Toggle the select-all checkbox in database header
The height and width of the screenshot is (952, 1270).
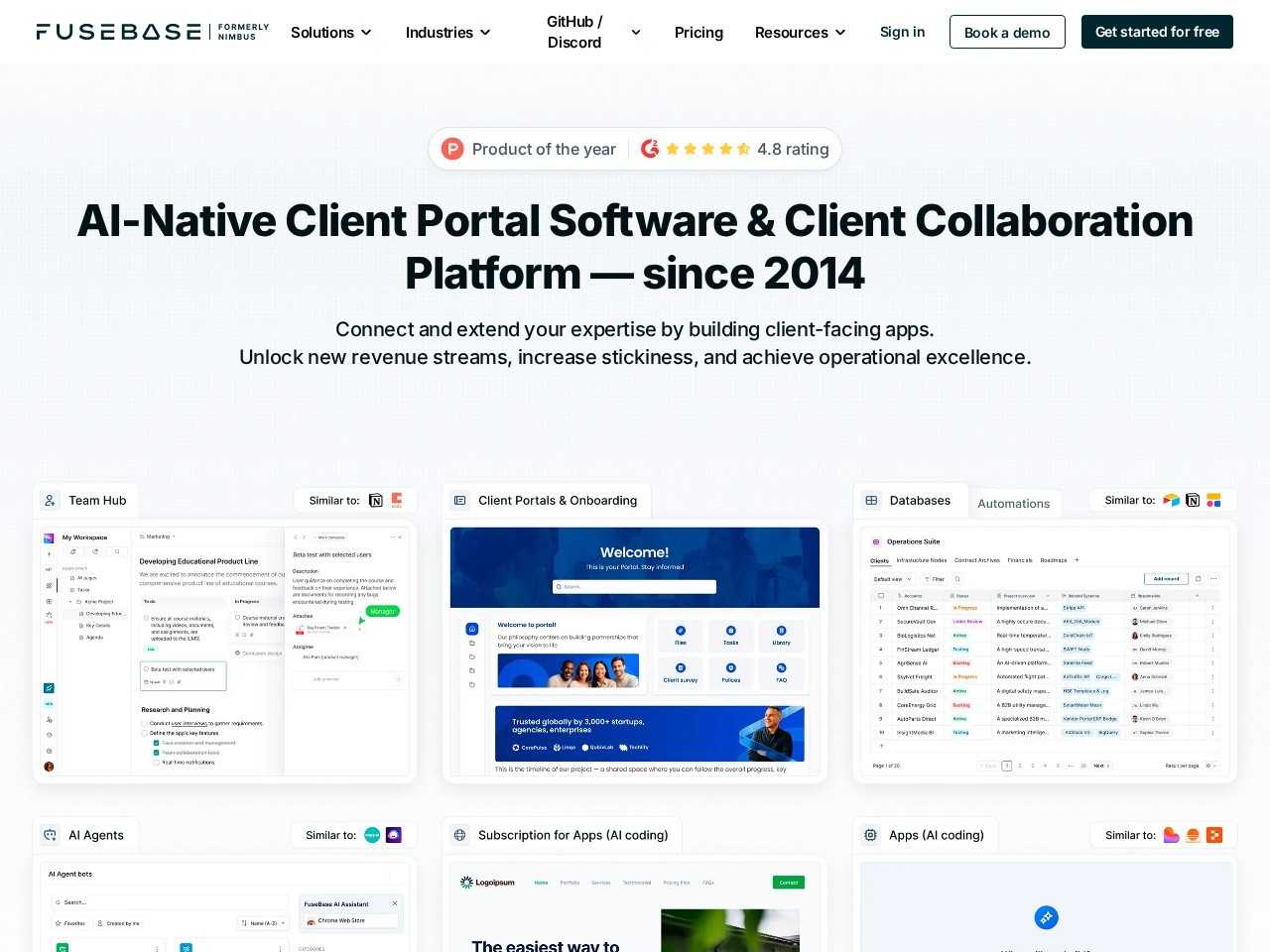pos(880,596)
